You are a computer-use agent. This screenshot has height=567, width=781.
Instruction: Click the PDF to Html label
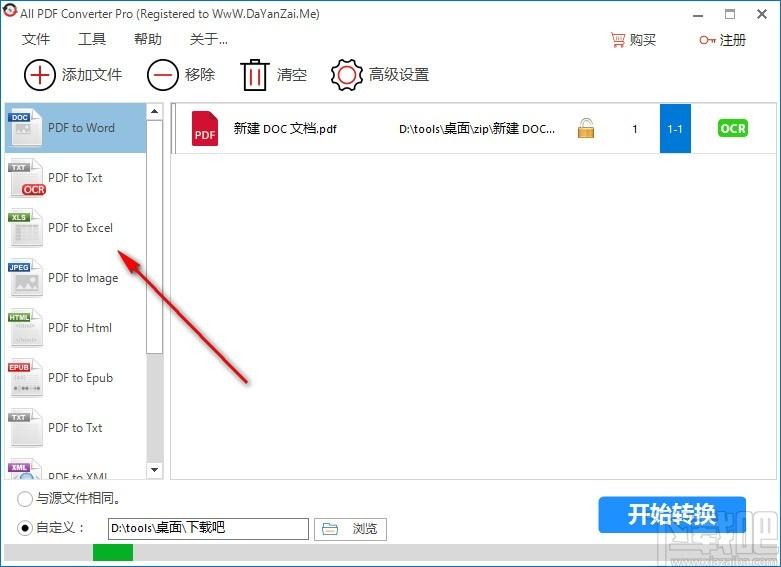tap(80, 328)
